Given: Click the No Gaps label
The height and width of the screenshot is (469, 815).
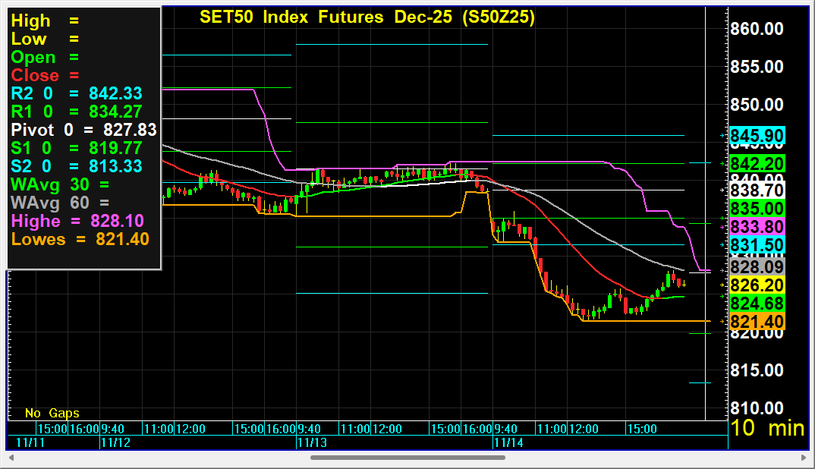Looking at the screenshot, I should click(52, 413).
